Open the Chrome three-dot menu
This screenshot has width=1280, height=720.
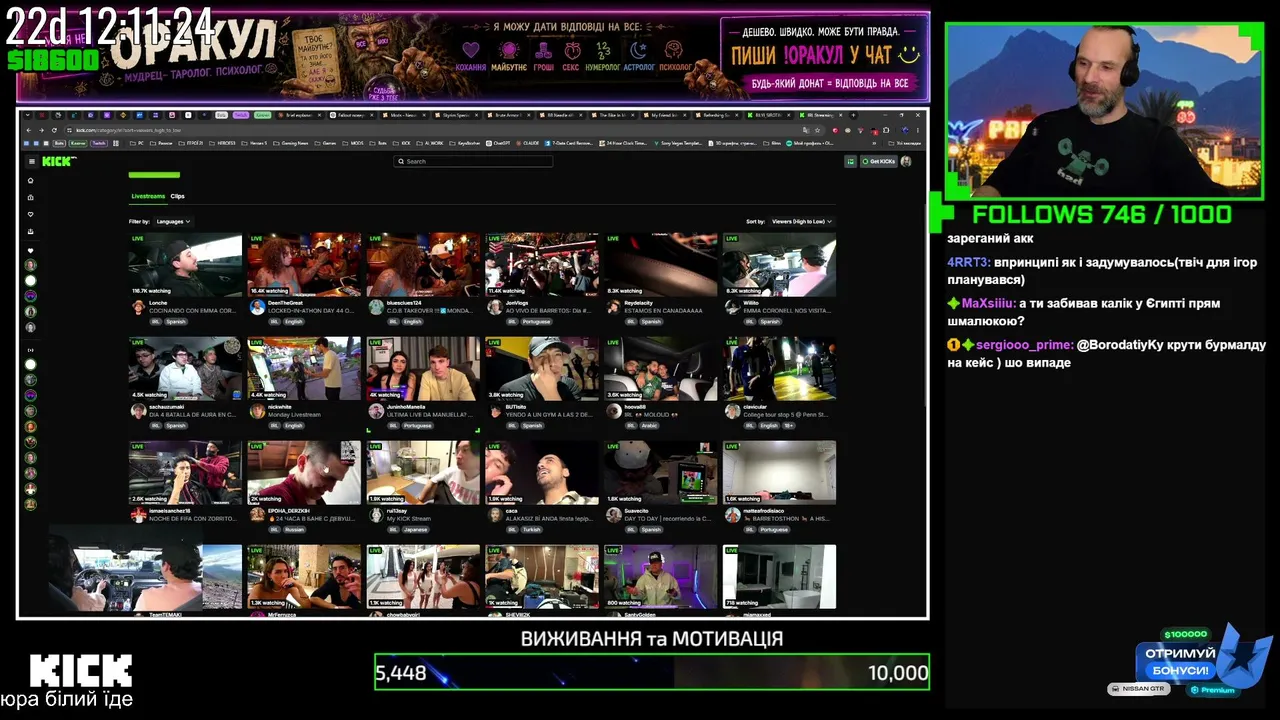tap(918, 130)
